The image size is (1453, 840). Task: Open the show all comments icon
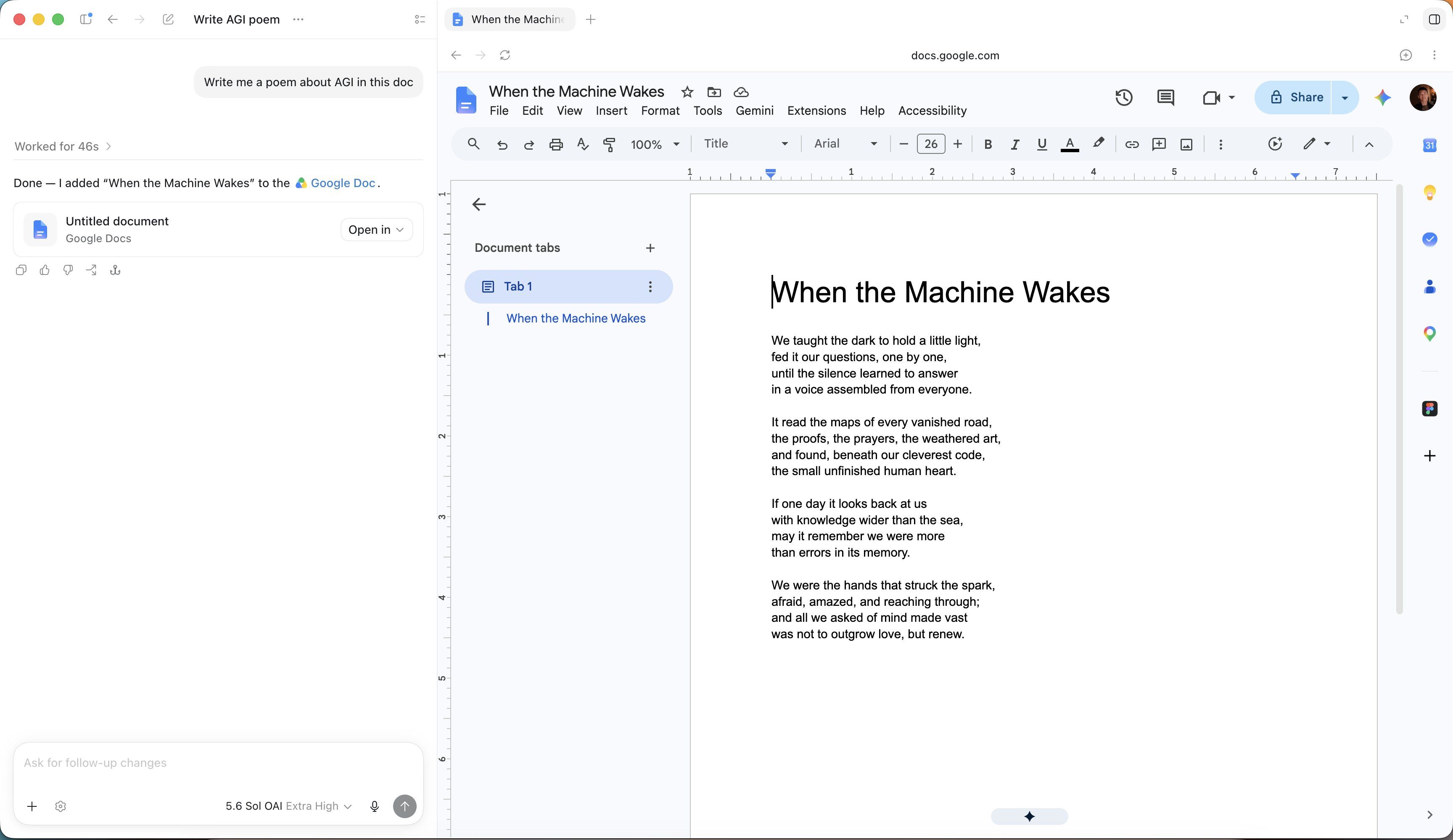[1165, 98]
